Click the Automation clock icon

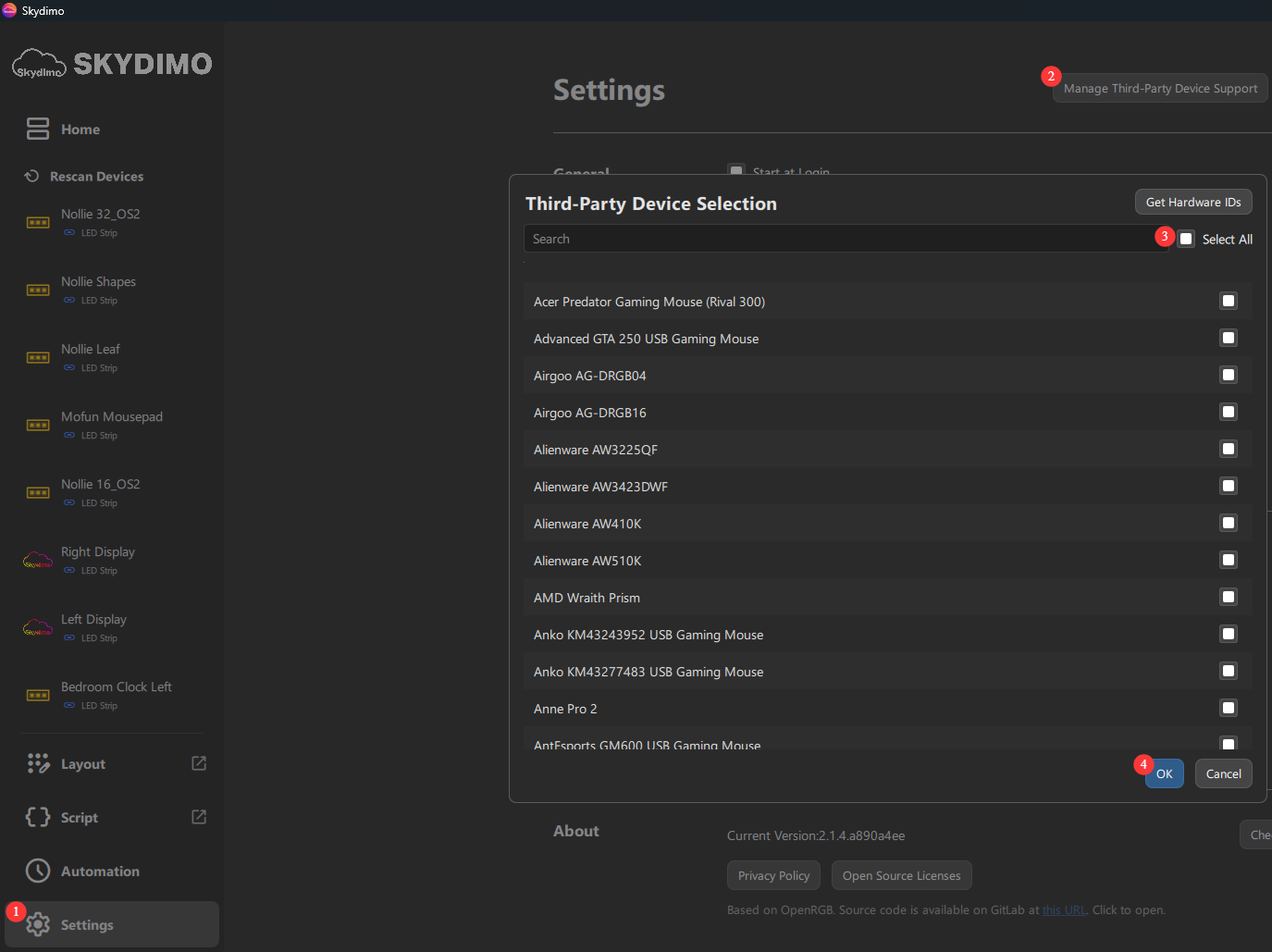pos(38,871)
